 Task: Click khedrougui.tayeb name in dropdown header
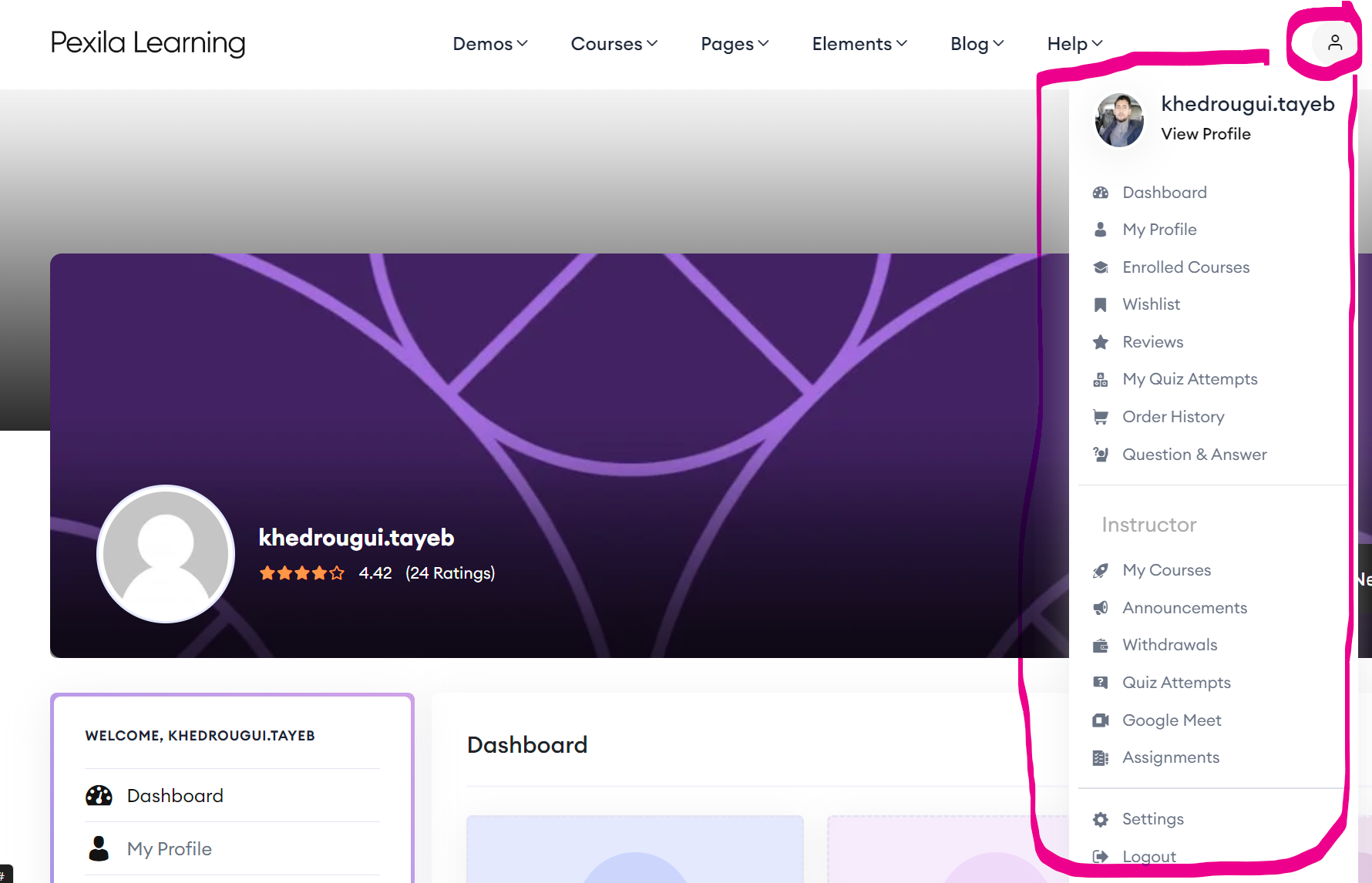pos(1247,104)
